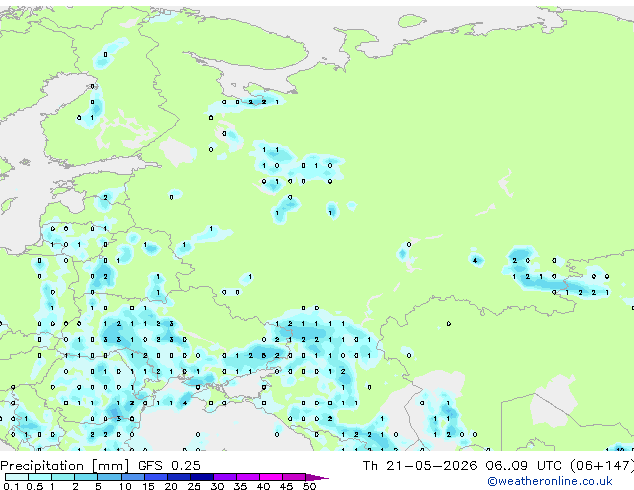
Task: Pick the legend swatch between 20 and 25
Action: pos(179,477)
